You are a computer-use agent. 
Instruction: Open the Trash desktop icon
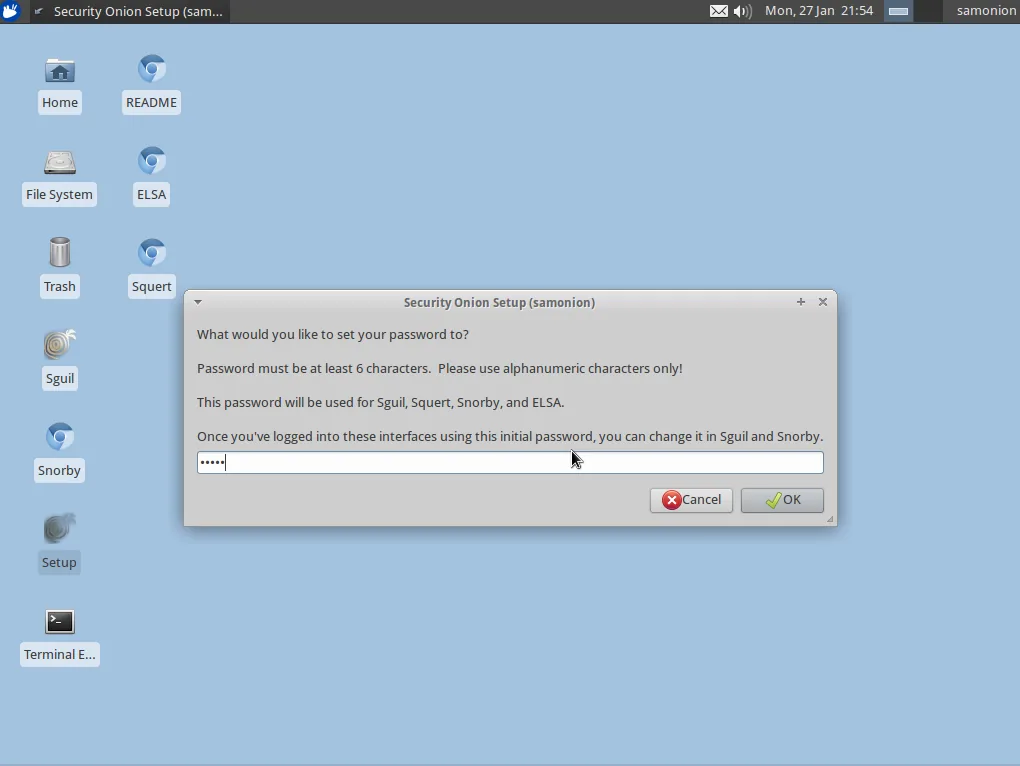(60, 268)
